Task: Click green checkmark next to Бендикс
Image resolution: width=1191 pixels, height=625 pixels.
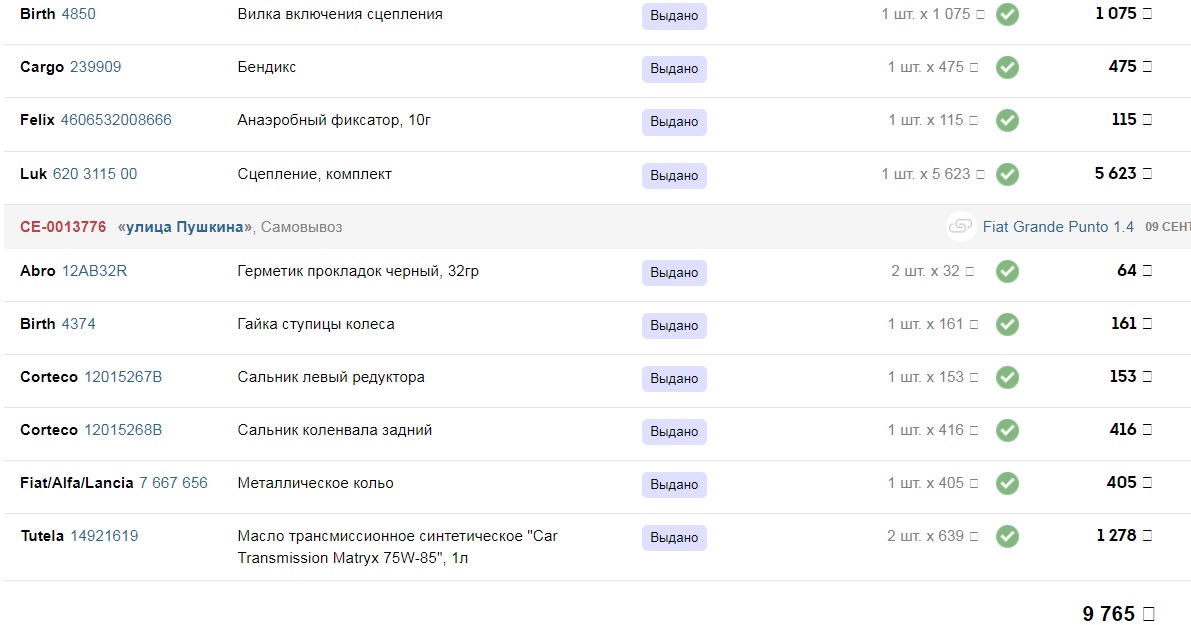Action: [x=1007, y=68]
